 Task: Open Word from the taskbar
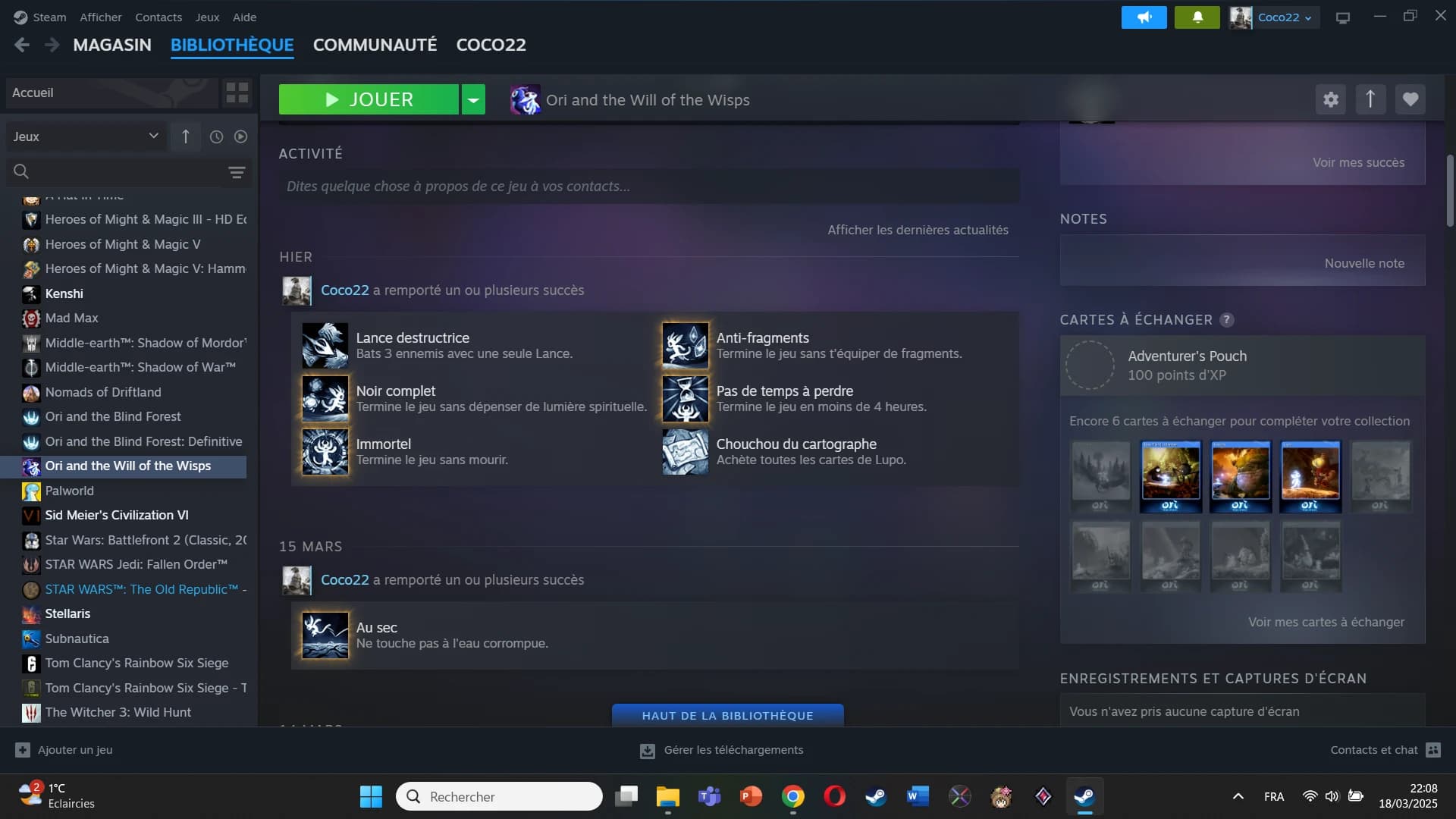point(918,796)
